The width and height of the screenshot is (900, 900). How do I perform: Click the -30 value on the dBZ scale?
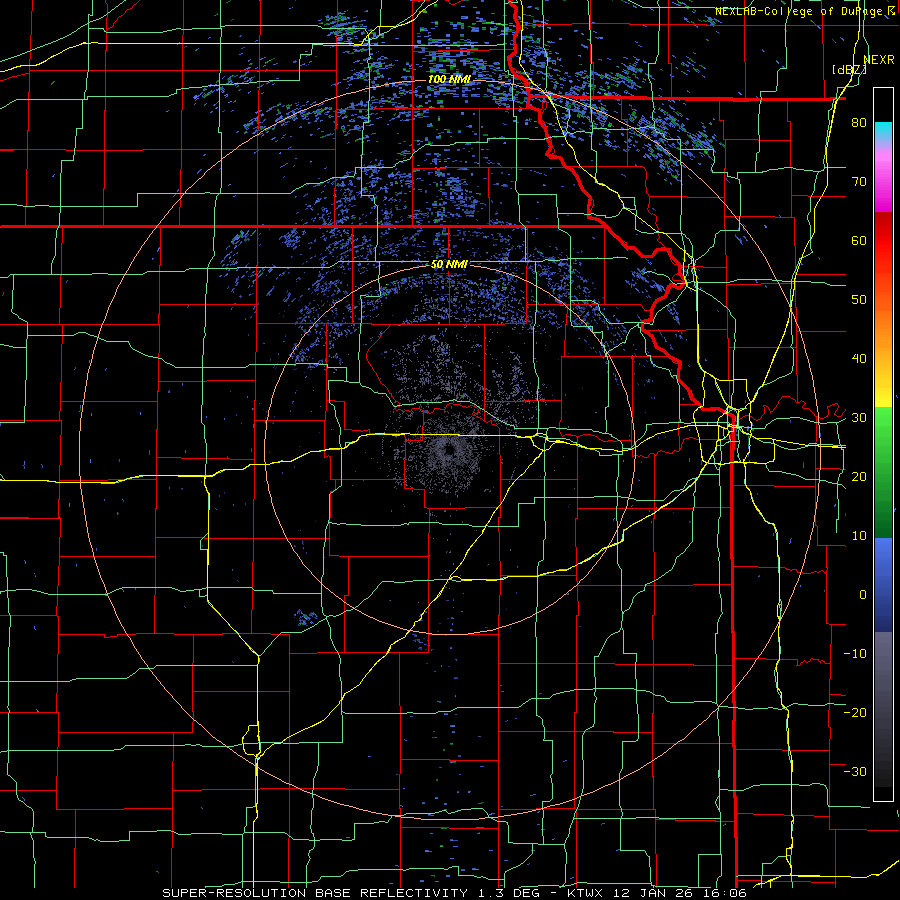tap(855, 771)
